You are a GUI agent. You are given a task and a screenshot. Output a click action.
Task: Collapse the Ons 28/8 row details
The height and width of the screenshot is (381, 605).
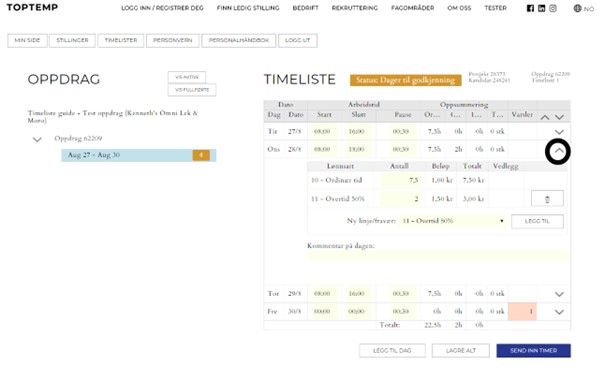[558, 151]
